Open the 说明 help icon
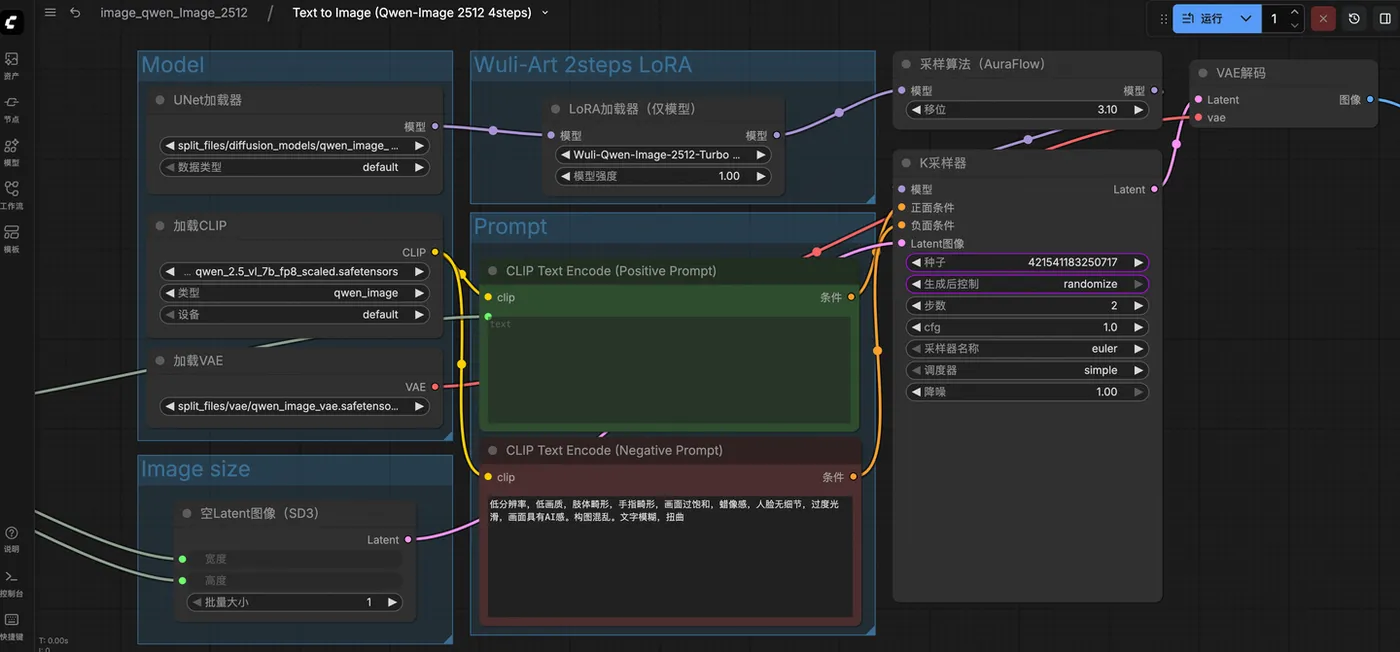 click(x=12, y=539)
